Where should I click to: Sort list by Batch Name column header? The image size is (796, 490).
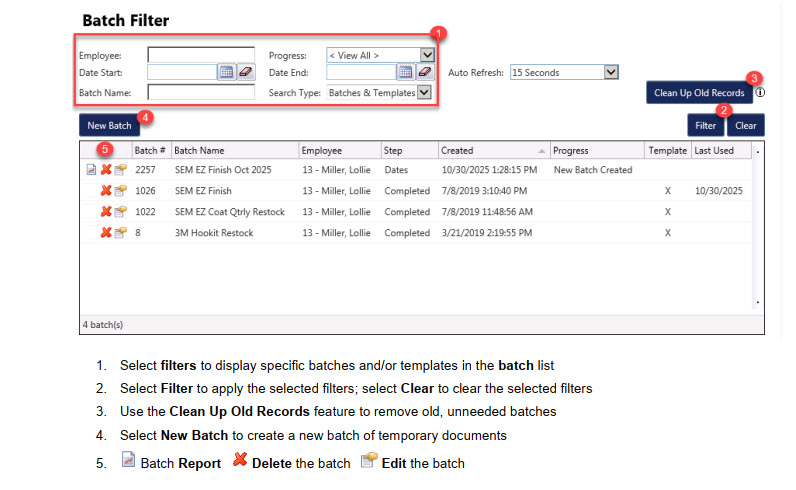point(234,150)
